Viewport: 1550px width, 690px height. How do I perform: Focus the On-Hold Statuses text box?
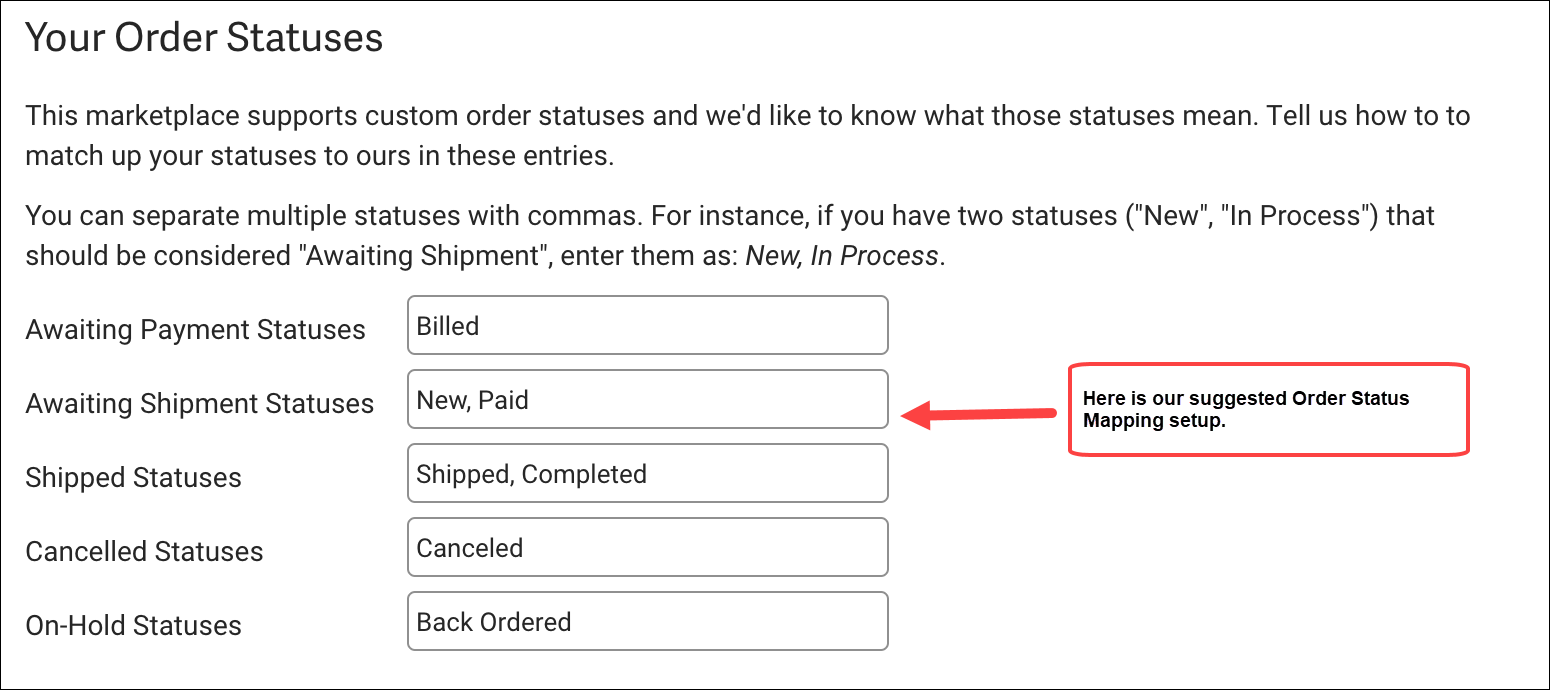point(648,621)
